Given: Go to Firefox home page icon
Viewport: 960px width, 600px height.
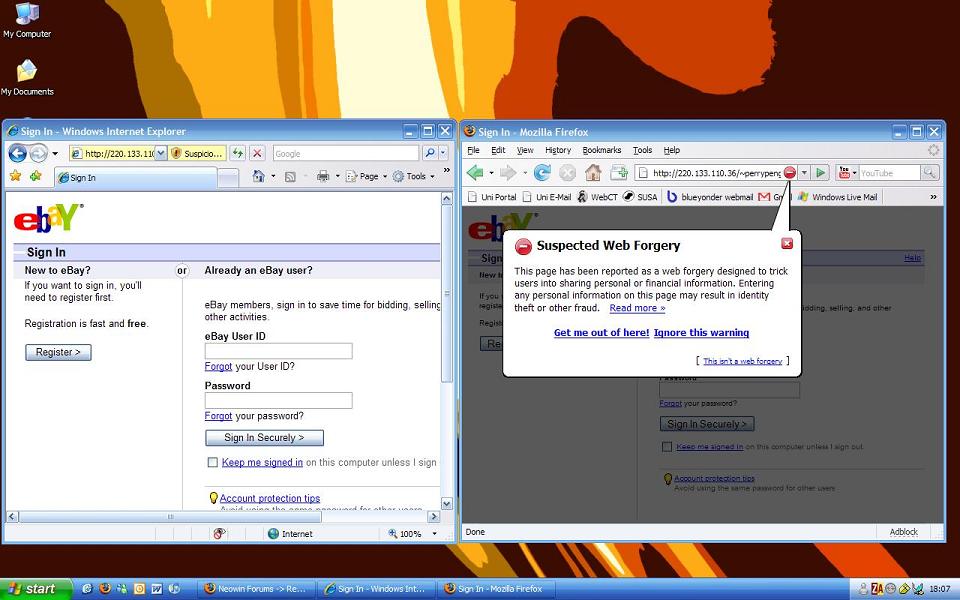Looking at the screenshot, I should coord(593,173).
